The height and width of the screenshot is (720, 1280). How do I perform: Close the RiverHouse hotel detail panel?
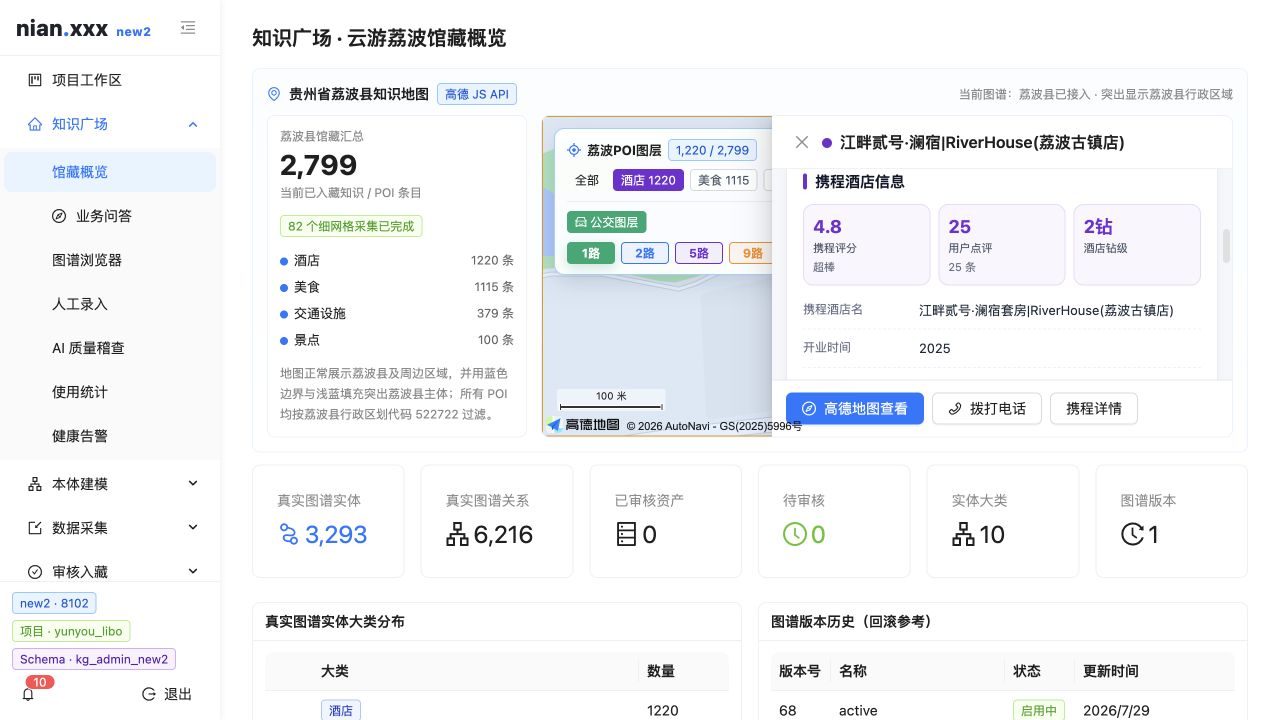coord(802,142)
